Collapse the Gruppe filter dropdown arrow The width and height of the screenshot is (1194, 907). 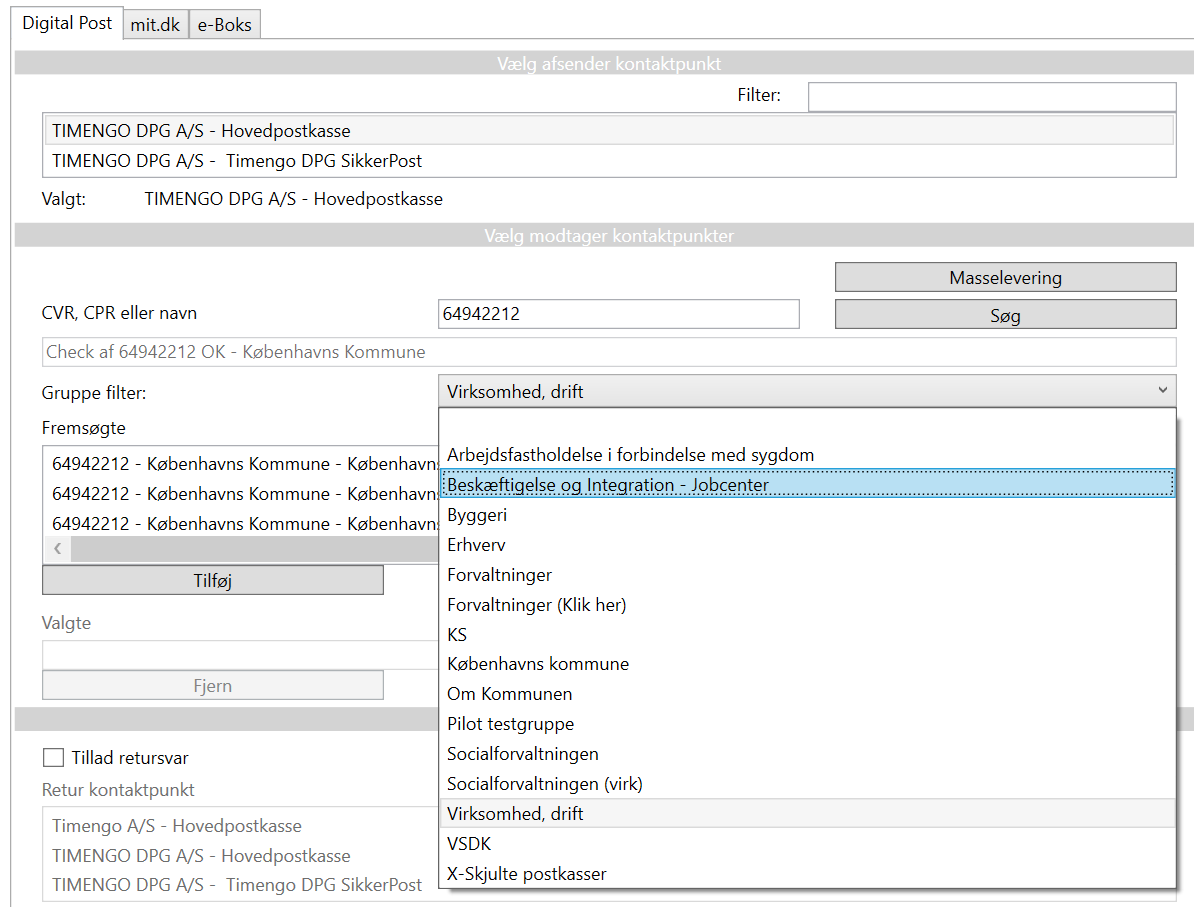1162,391
